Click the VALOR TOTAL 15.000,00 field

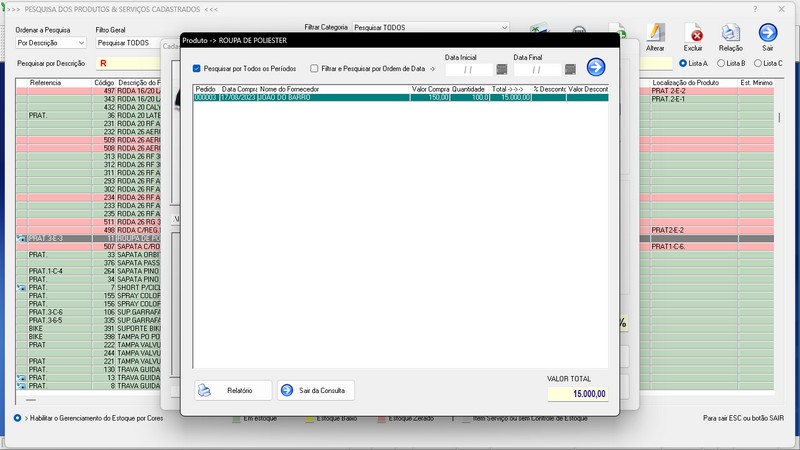[x=578, y=394]
